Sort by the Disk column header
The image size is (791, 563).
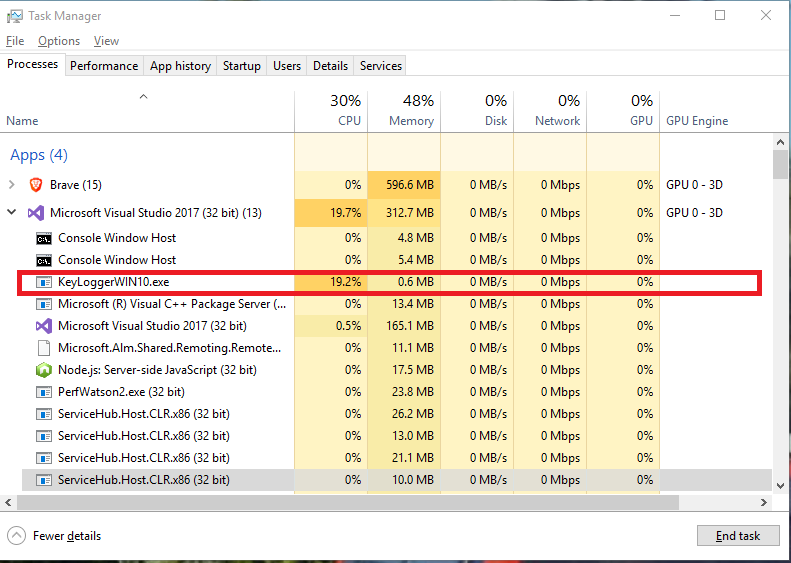pyautogui.click(x=477, y=111)
